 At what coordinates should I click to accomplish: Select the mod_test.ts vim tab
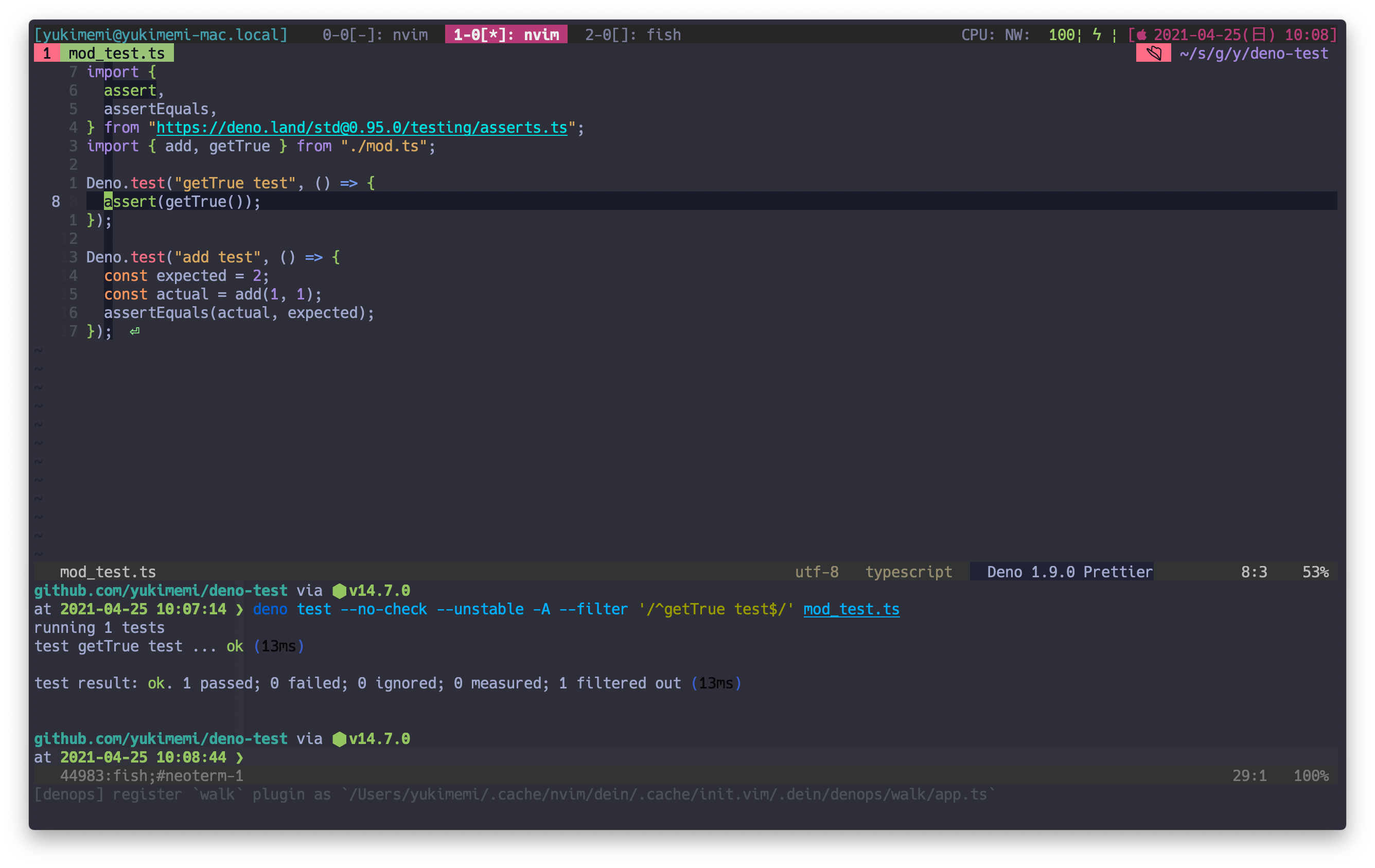[x=116, y=53]
